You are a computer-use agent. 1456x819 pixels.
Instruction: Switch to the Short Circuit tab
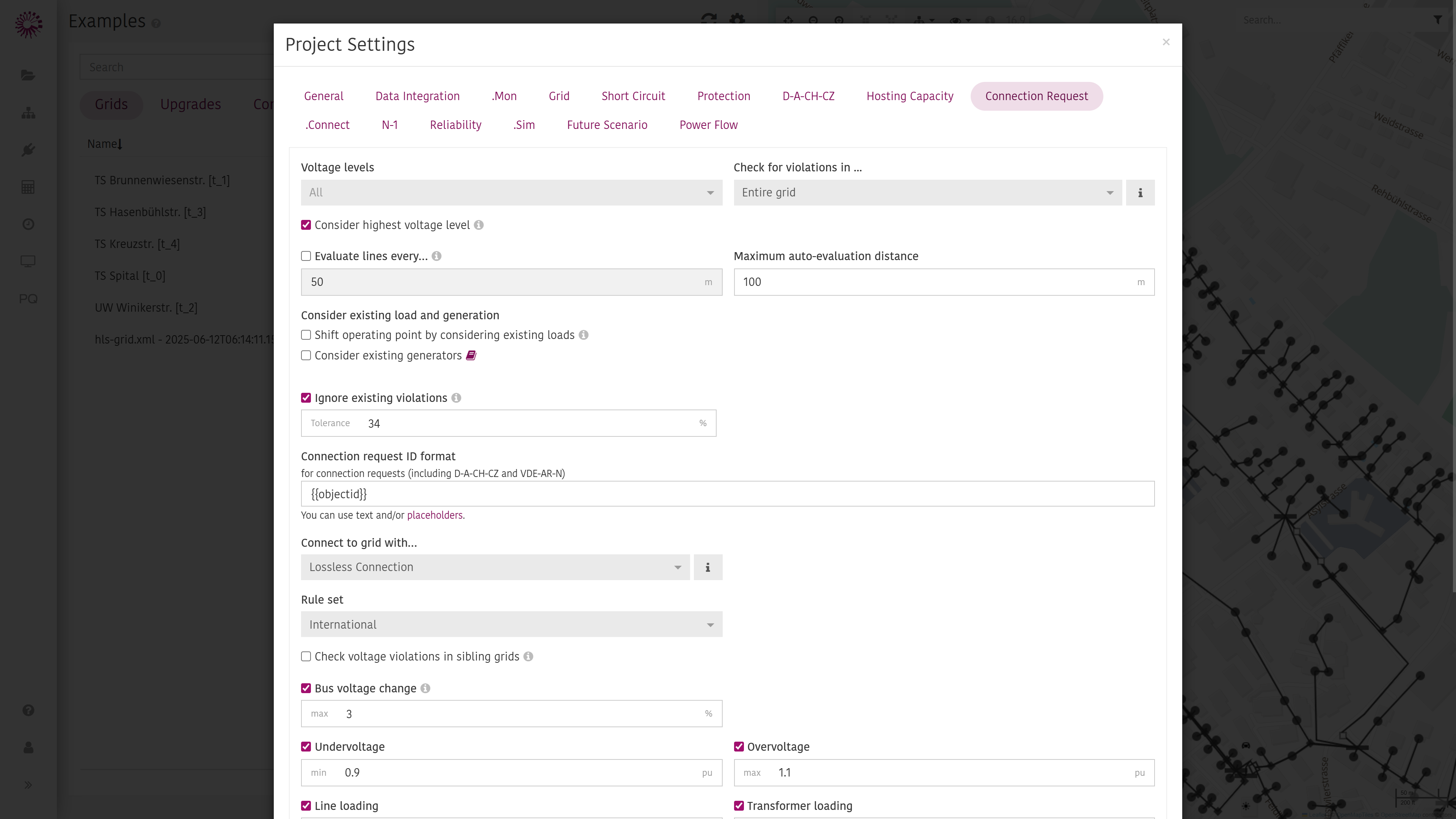click(x=633, y=96)
